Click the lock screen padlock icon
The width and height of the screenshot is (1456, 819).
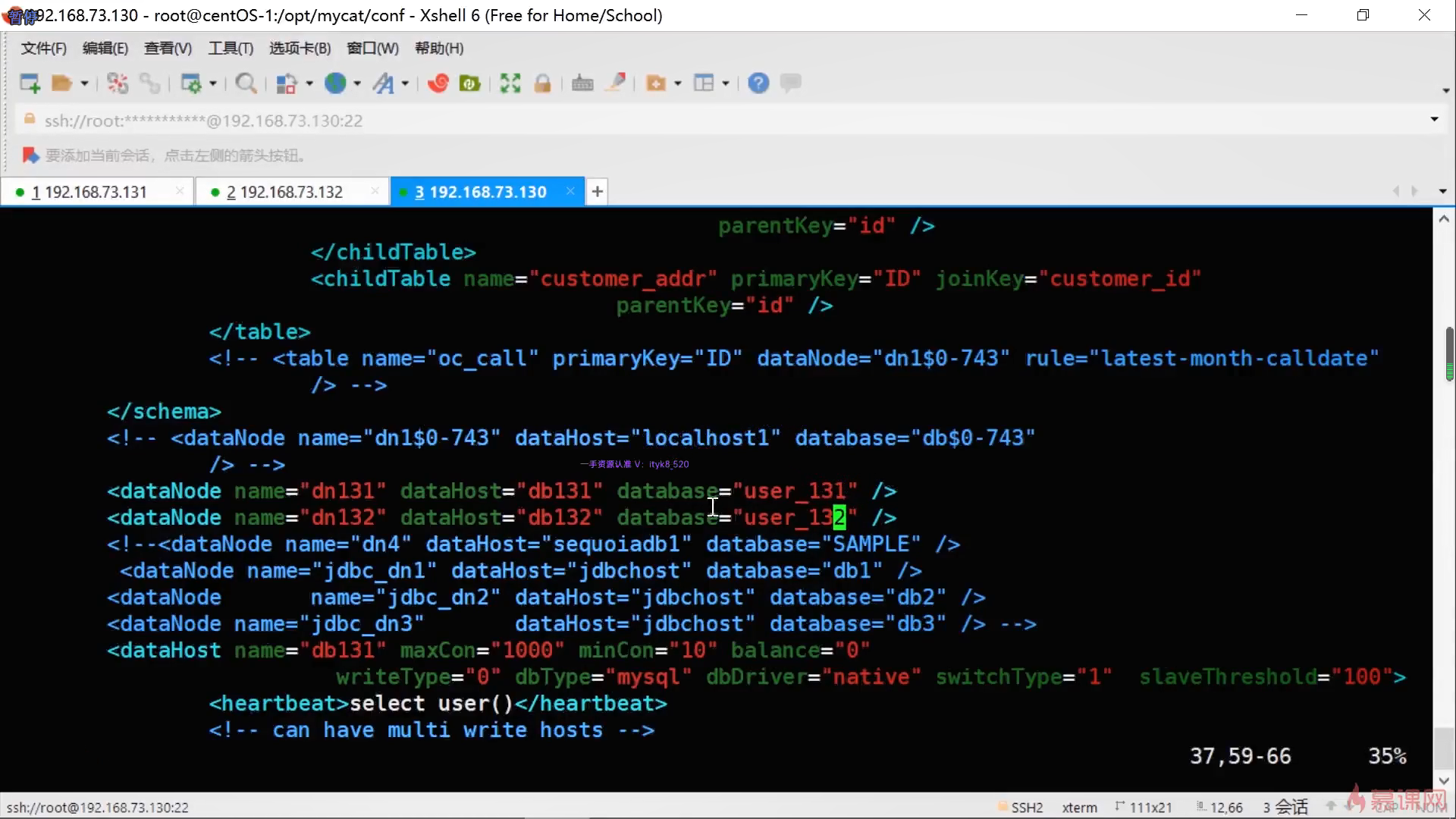[x=542, y=83]
